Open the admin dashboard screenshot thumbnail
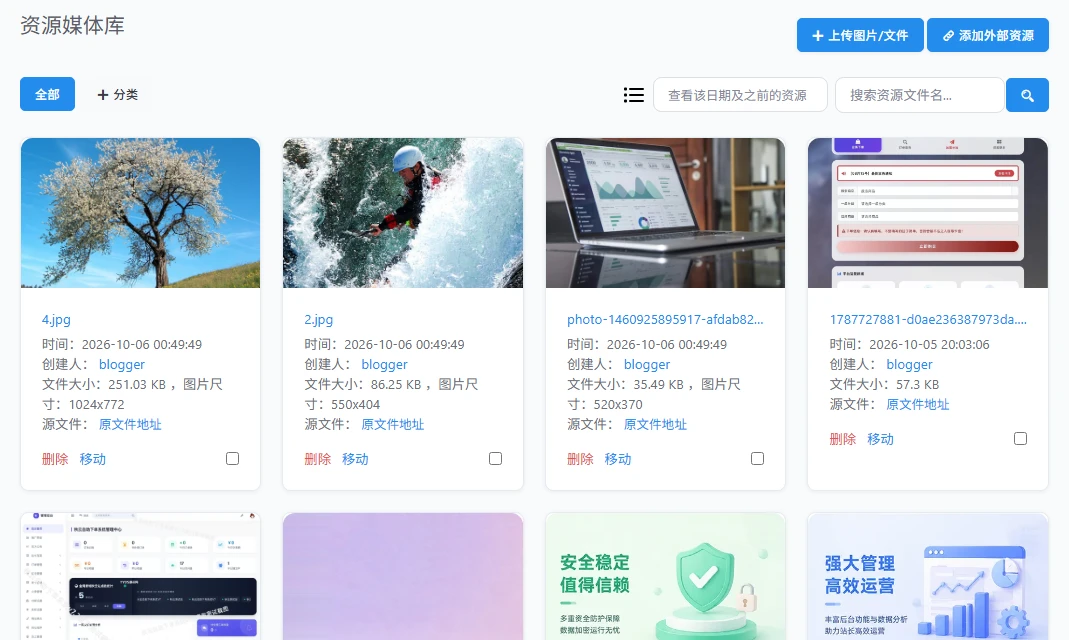 tap(140, 577)
